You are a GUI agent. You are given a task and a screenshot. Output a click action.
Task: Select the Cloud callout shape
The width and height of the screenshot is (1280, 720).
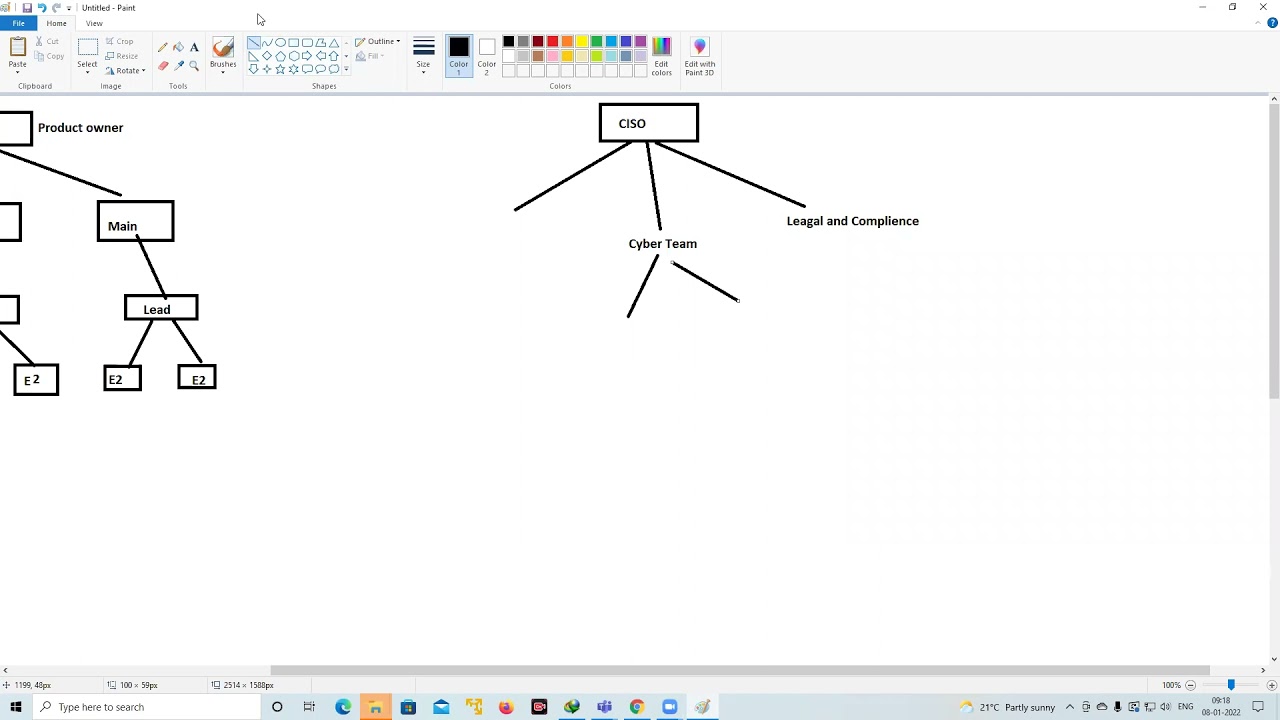point(333,69)
